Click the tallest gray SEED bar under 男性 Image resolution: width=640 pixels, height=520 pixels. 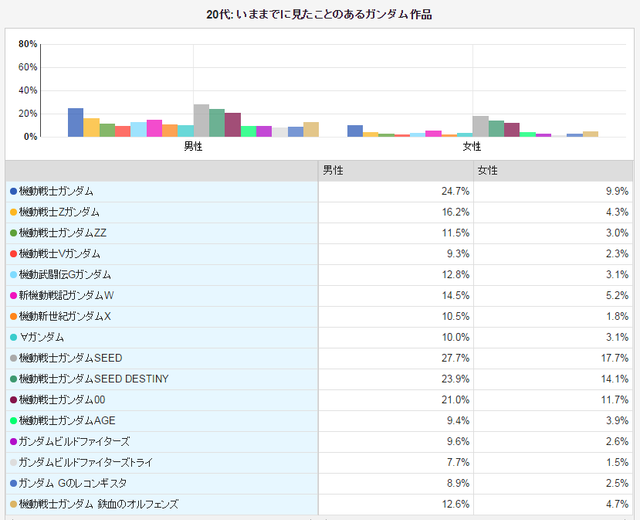(201, 121)
